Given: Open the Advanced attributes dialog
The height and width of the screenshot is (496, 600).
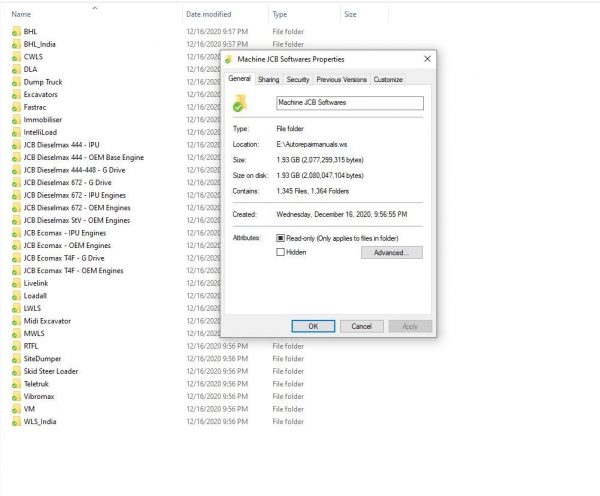Looking at the screenshot, I should tap(392, 253).
